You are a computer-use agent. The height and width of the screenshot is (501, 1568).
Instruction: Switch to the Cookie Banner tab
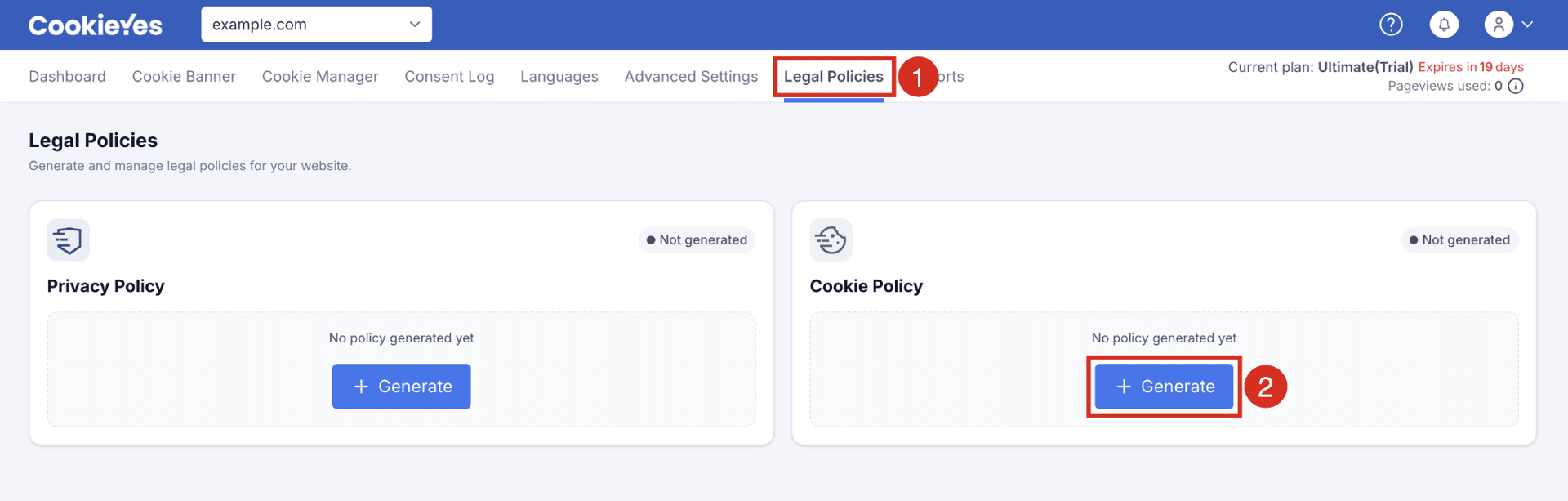[x=184, y=76]
